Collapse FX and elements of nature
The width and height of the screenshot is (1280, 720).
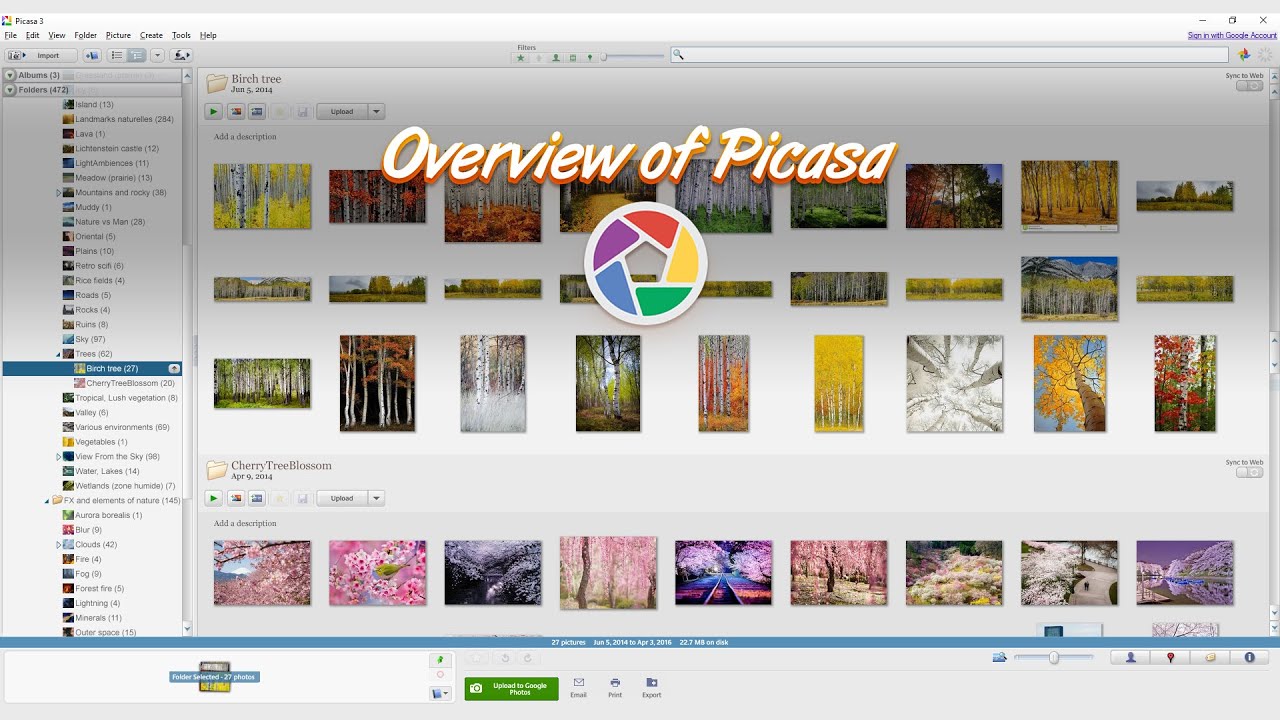pyautogui.click(x=47, y=501)
